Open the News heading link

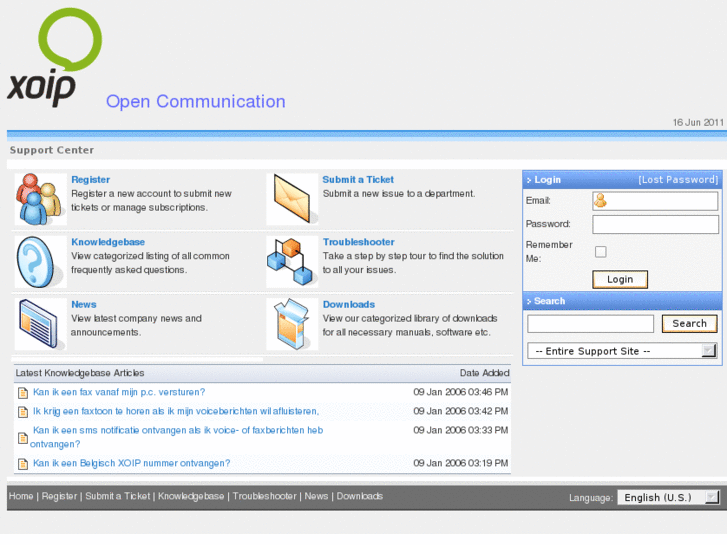pyautogui.click(x=84, y=305)
